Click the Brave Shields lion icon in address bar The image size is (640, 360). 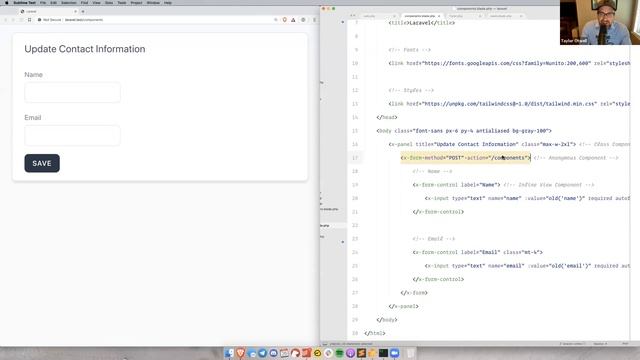click(284, 20)
